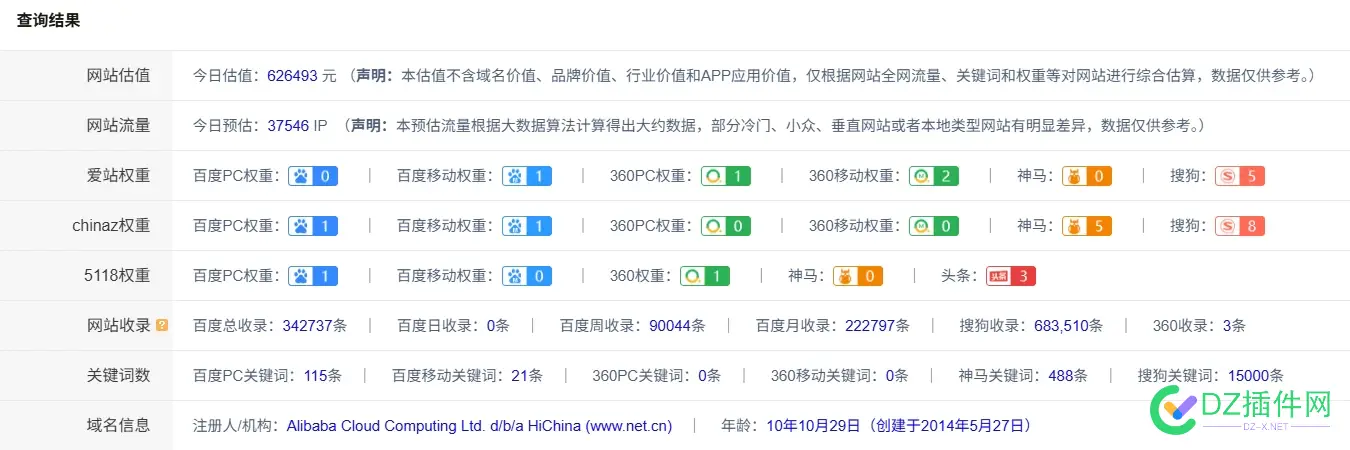Click the chinaz Baidu mobile weight badge
The image size is (1350, 450).
[527, 226]
